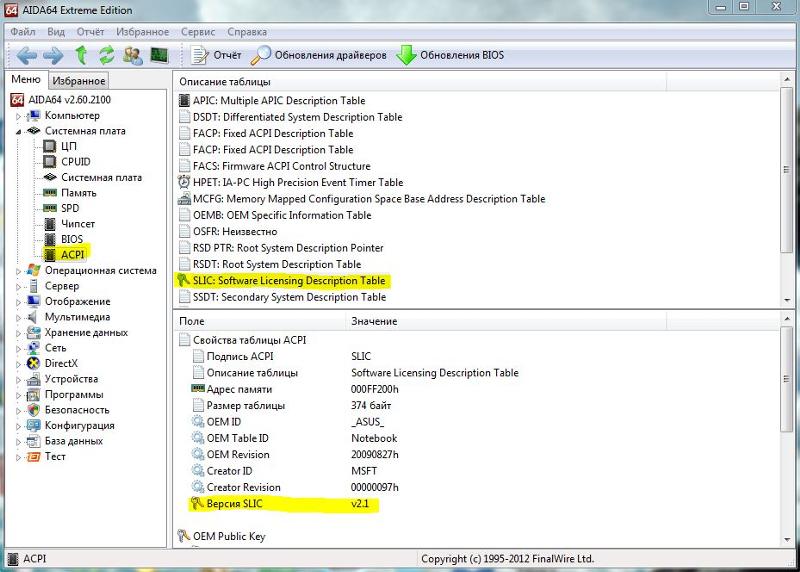Open the Файл menu
Viewport: 800px width, 572px height.
click(23, 32)
